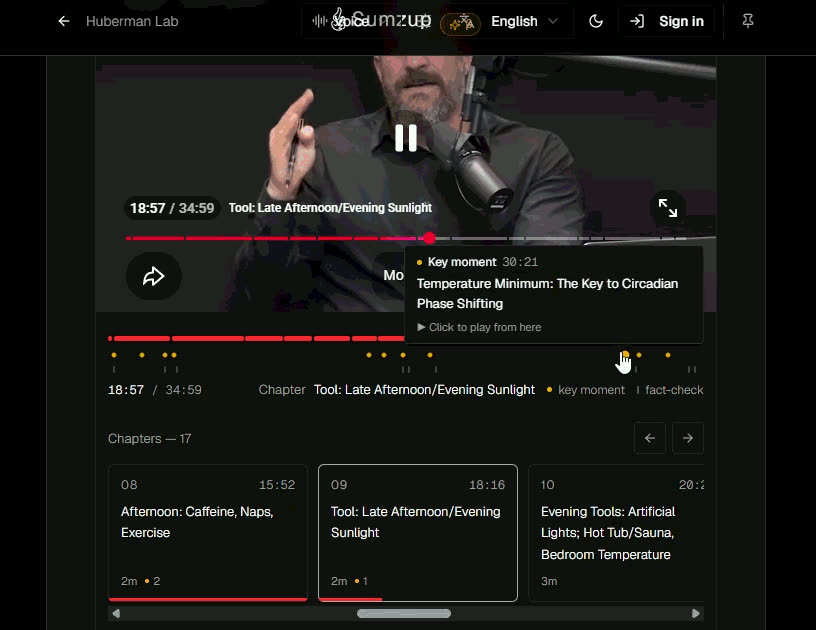This screenshot has height=630, width=816.
Task: Click the red video progress knob
Action: [x=429, y=238]
